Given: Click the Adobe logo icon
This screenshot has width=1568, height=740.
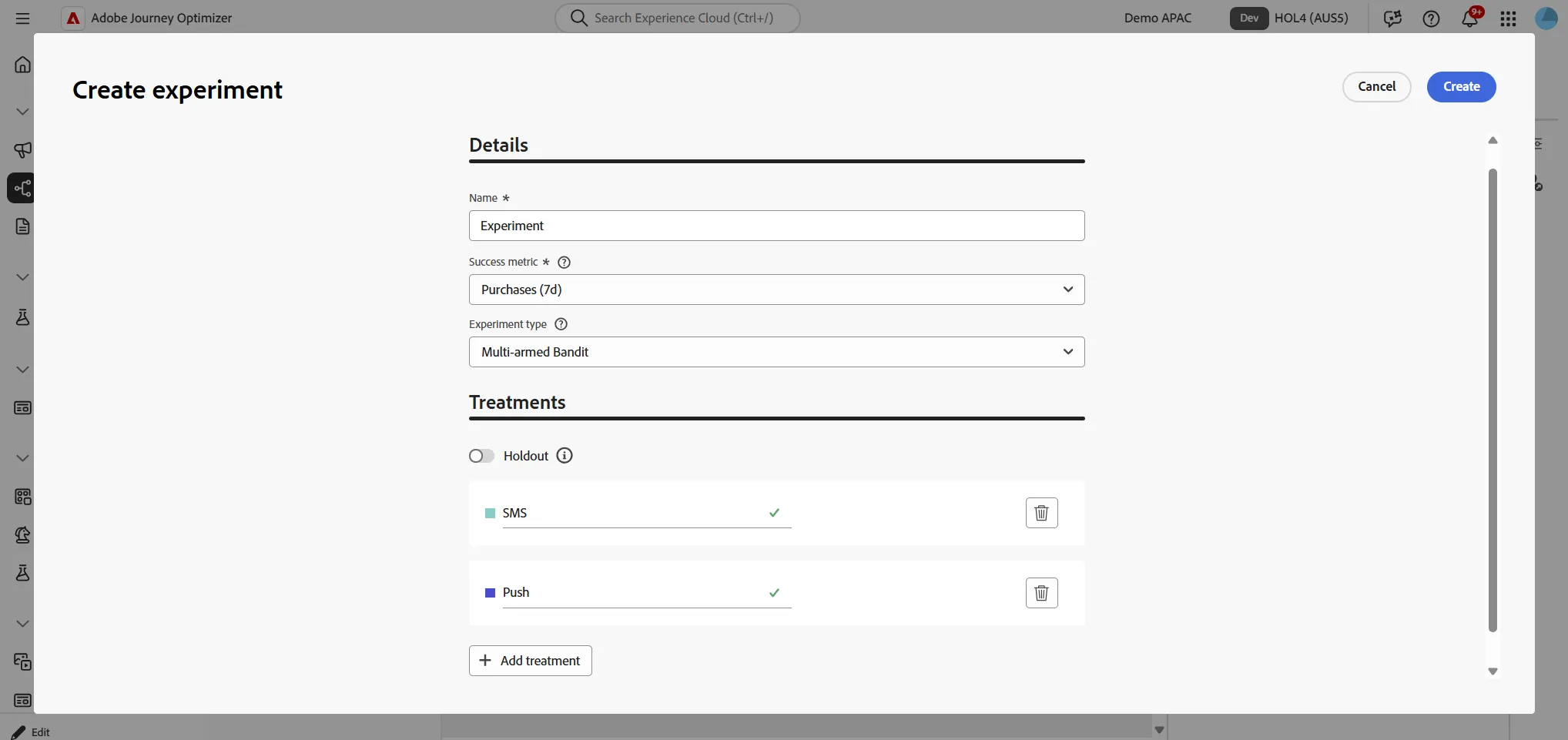Looking at the screenshot, I should click(x=73, y=18).
